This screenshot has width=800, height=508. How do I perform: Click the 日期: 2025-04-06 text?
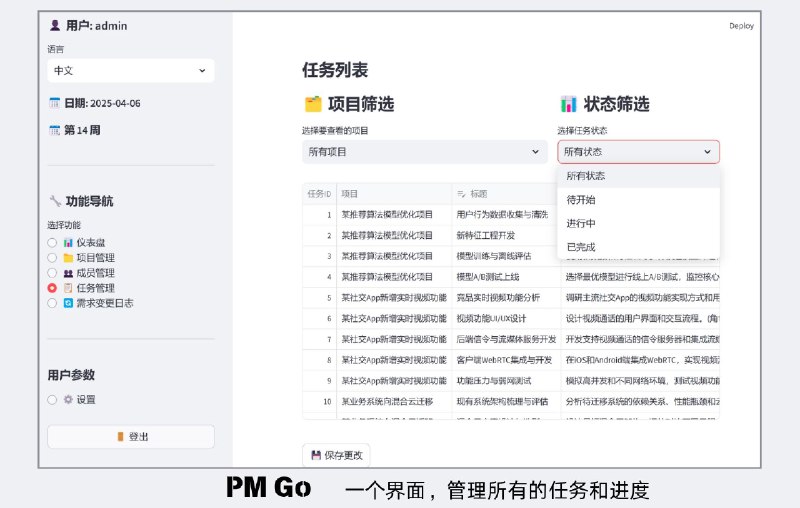[x=102, y=103]
